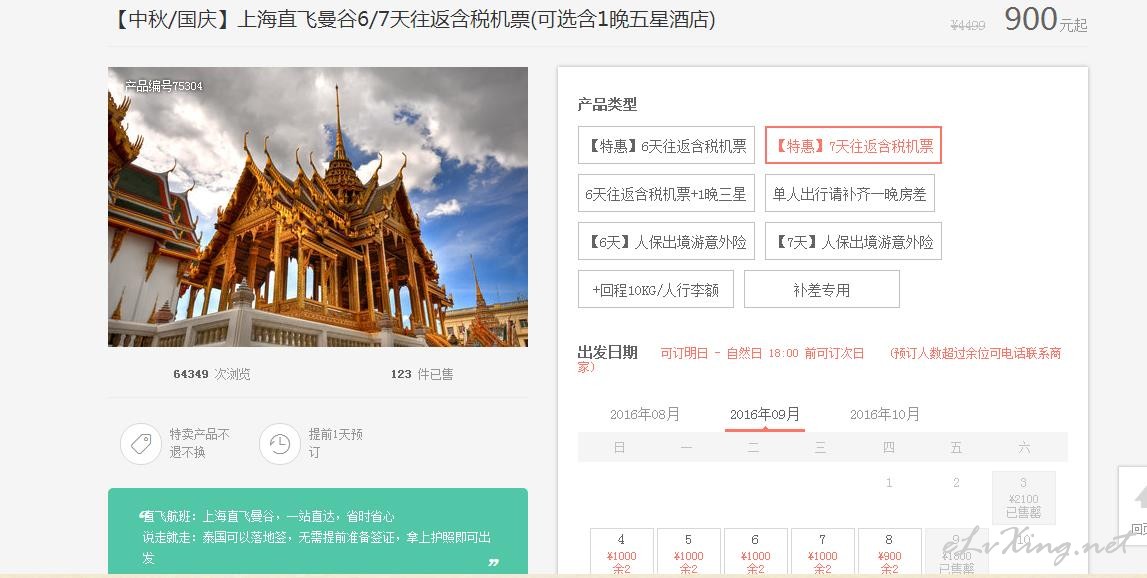Pick September 5 departure date at ¥1000
The image size is (1147, 578).
point(688,552)
